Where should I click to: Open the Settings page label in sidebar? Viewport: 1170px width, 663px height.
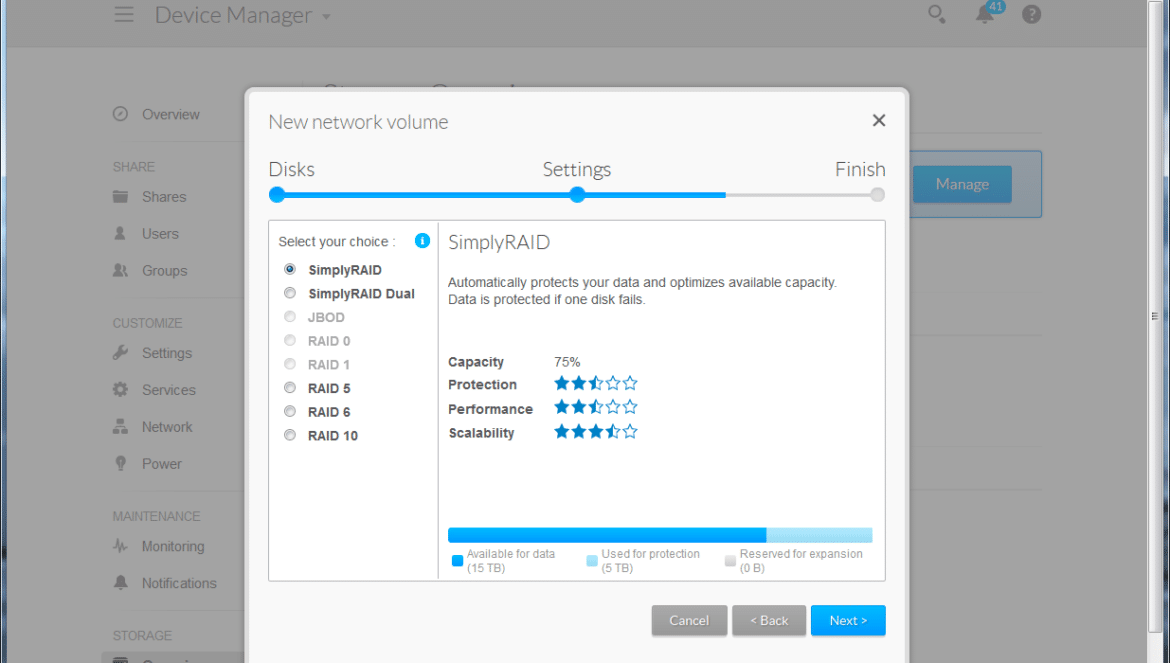(x=167, y=353)
